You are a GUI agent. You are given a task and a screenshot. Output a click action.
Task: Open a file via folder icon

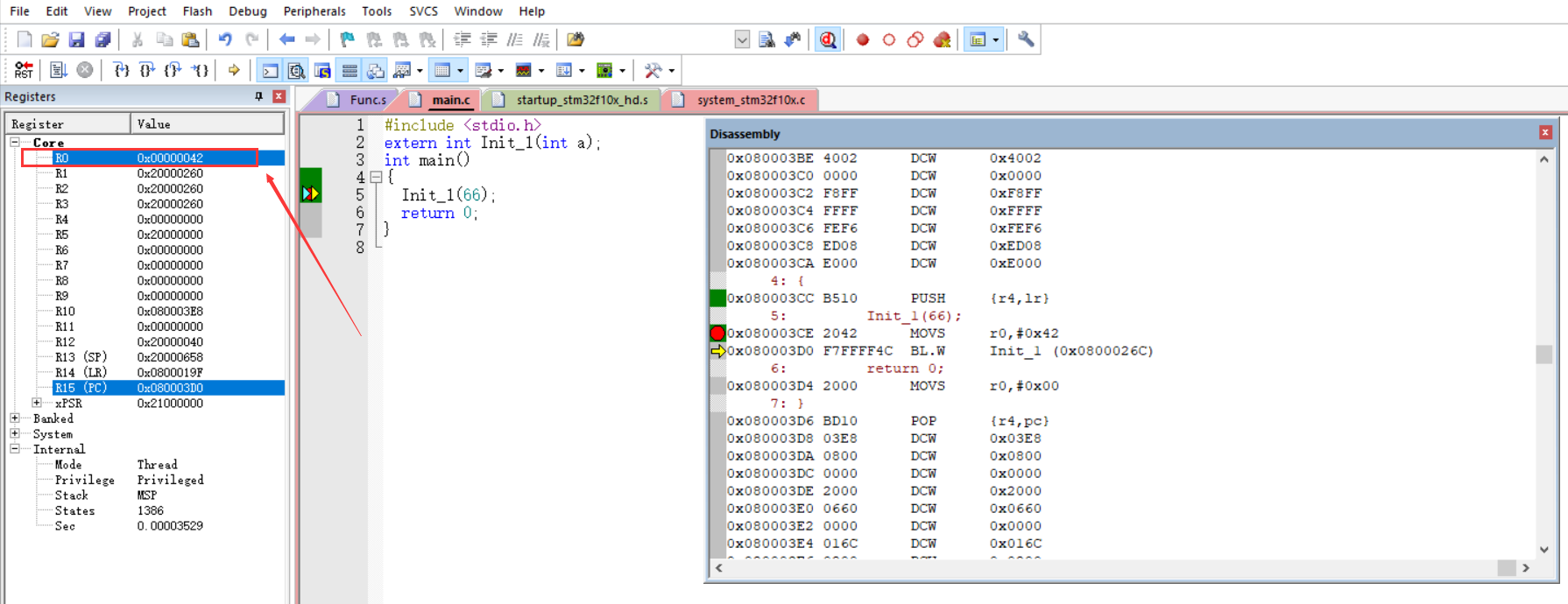coord(51,39)
